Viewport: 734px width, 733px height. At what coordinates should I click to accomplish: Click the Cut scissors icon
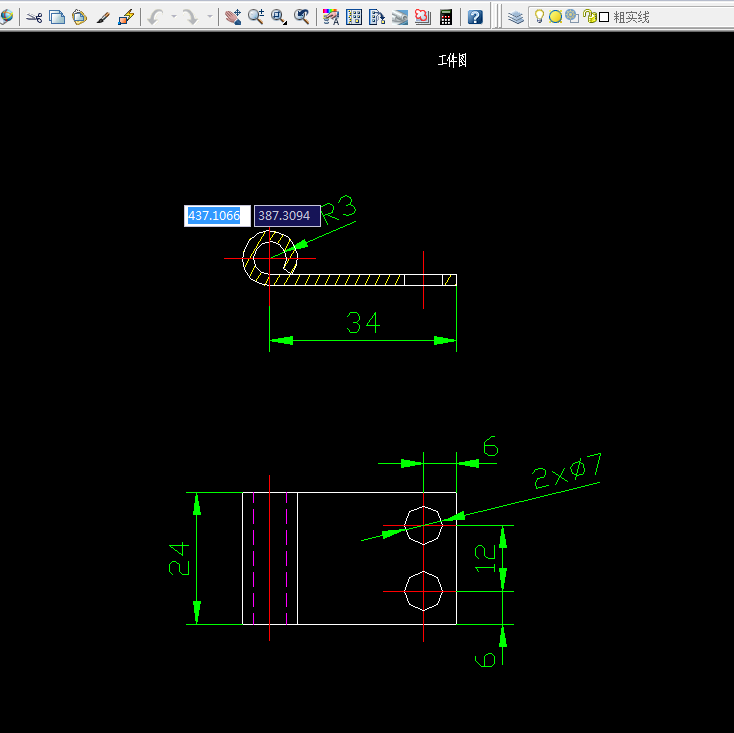pos(34,18)
